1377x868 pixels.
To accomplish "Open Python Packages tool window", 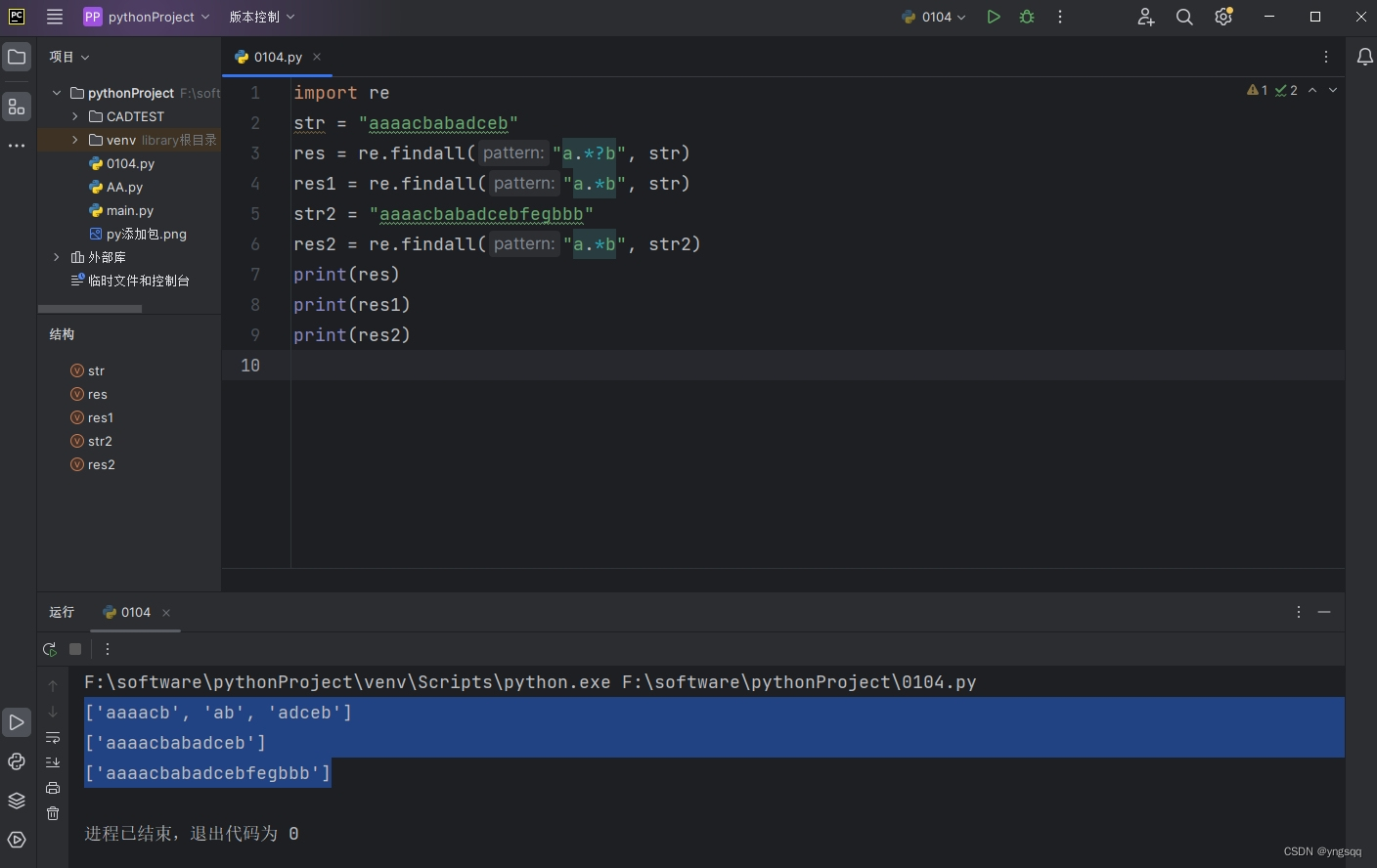I will coord(17,761).
